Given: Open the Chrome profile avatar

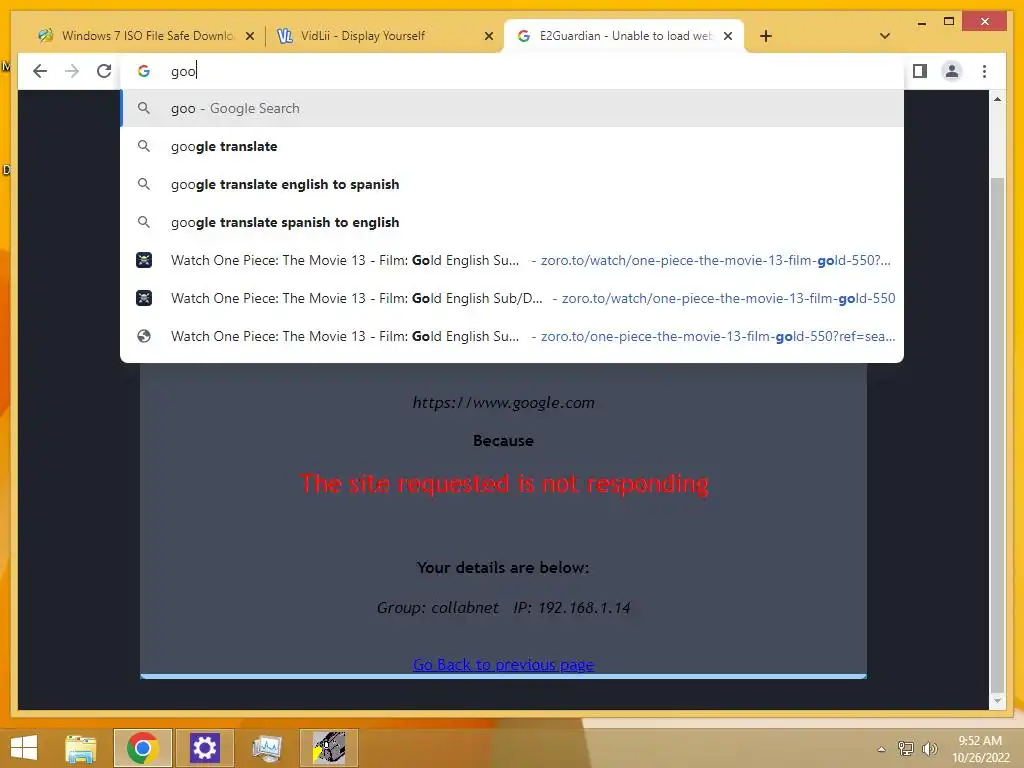Looking at the screenshot, I should (952, 71).
